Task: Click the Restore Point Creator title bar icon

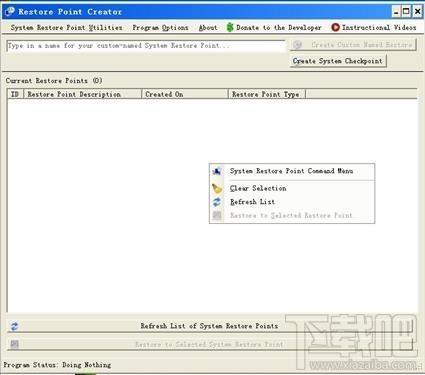Action: click(9, 12)
